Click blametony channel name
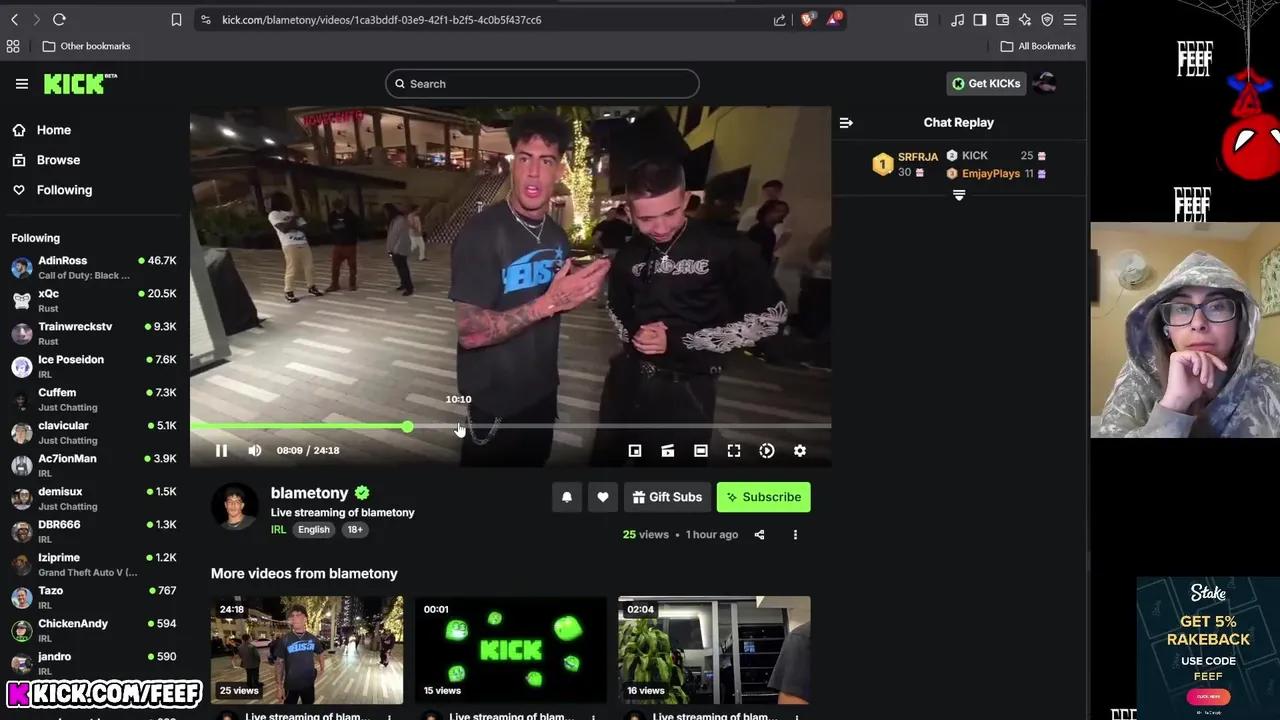This screenshot has height=720, width=1280. 310,493
